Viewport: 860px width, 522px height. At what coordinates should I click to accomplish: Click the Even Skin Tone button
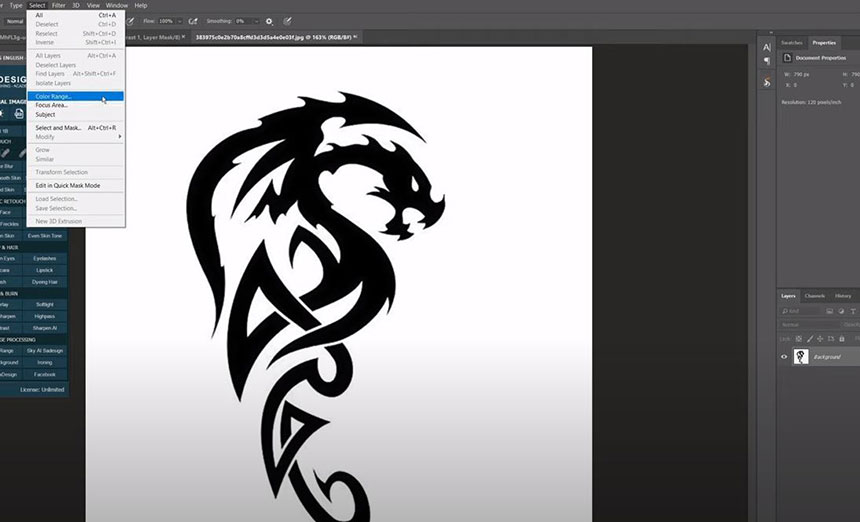point(45,235)
